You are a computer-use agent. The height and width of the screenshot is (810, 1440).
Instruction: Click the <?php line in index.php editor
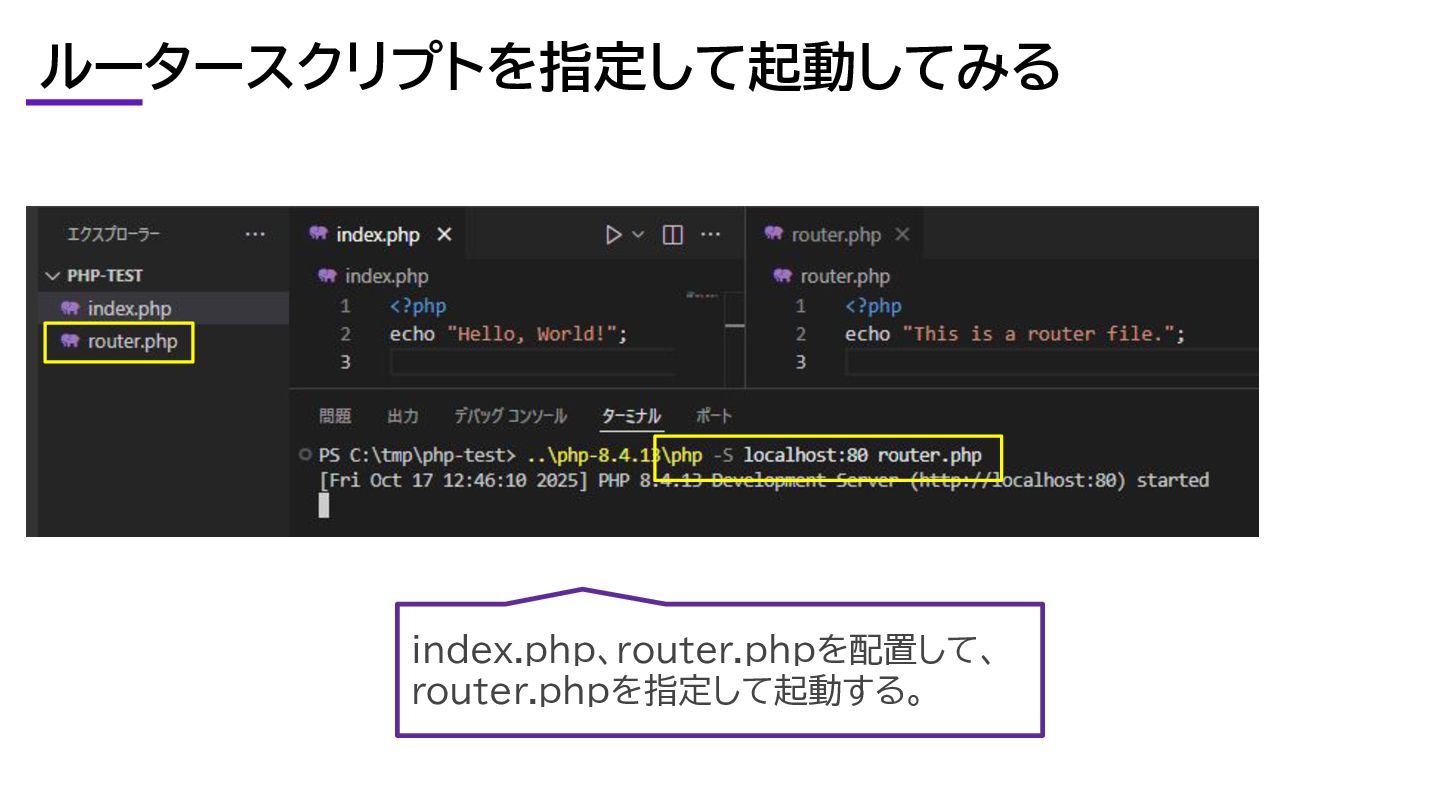418,307
